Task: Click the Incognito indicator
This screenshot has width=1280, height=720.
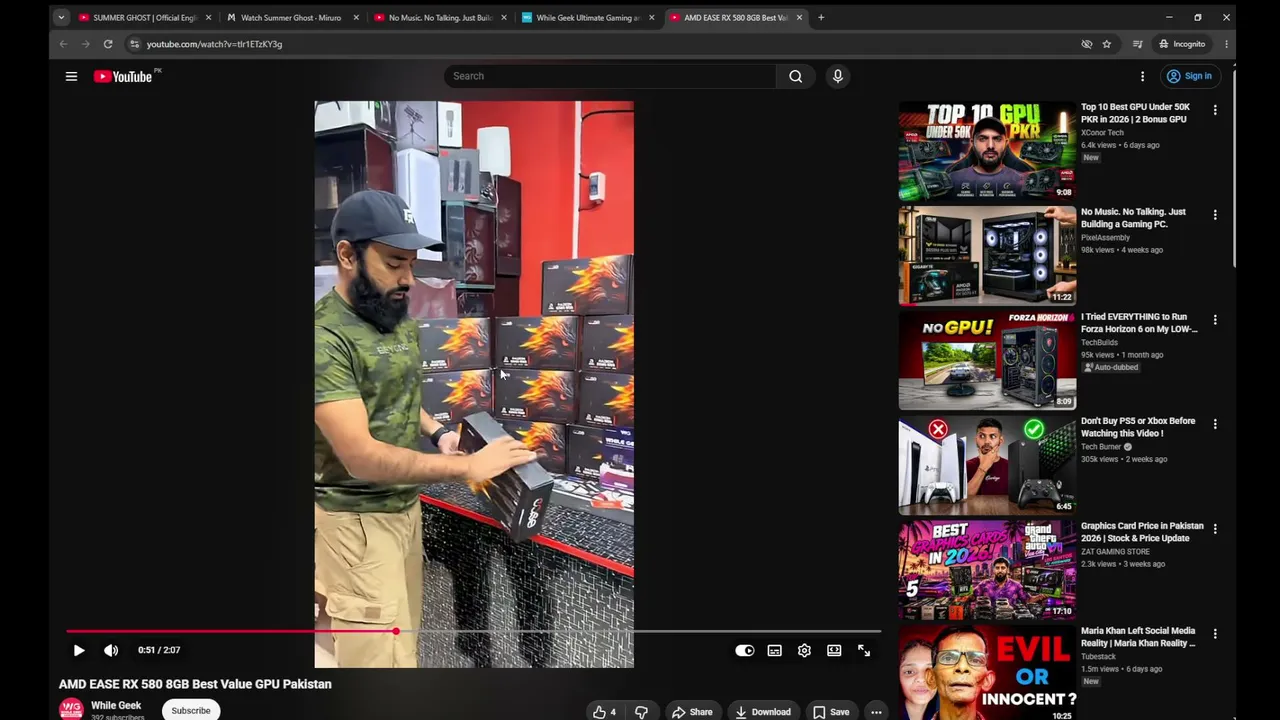Action: coord(1182,44)
